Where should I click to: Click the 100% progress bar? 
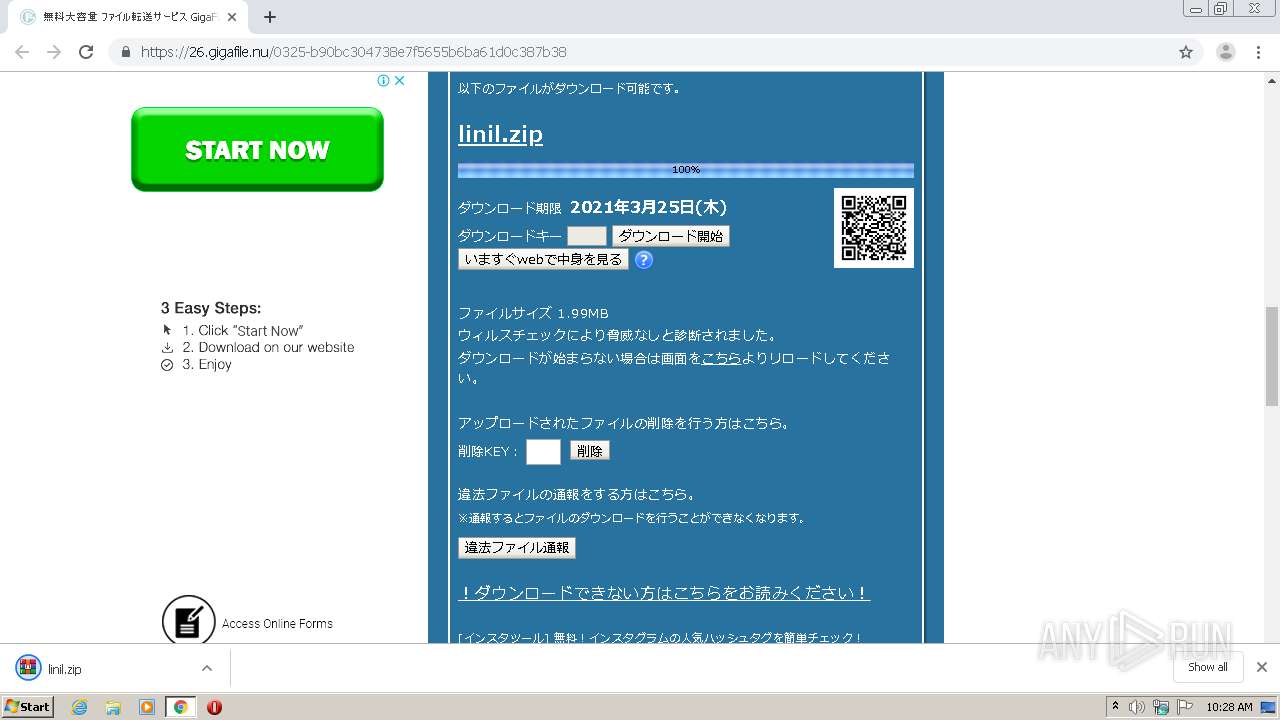686,170
